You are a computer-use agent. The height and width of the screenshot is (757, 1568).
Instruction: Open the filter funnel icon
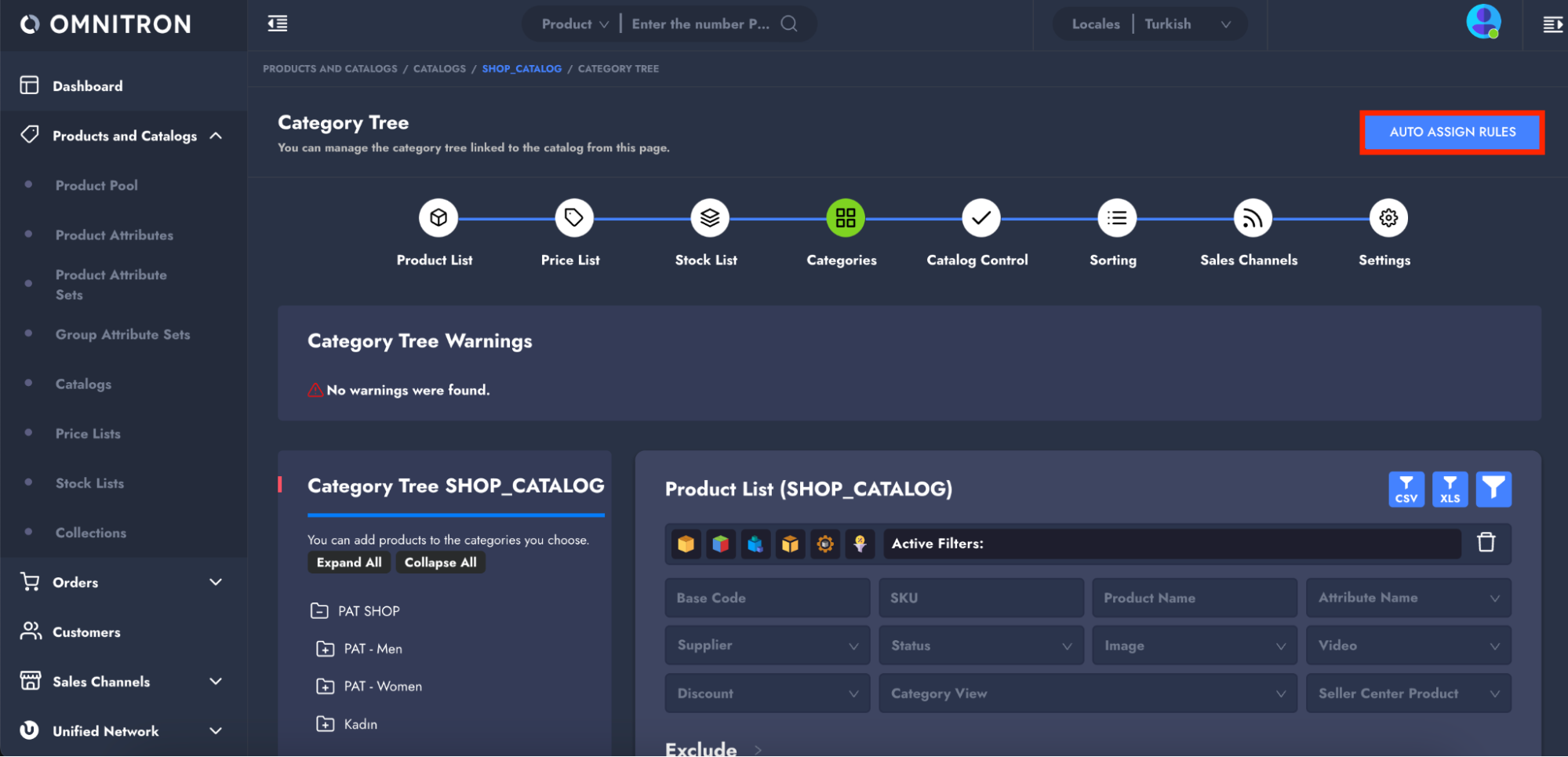coord(1493,490)
